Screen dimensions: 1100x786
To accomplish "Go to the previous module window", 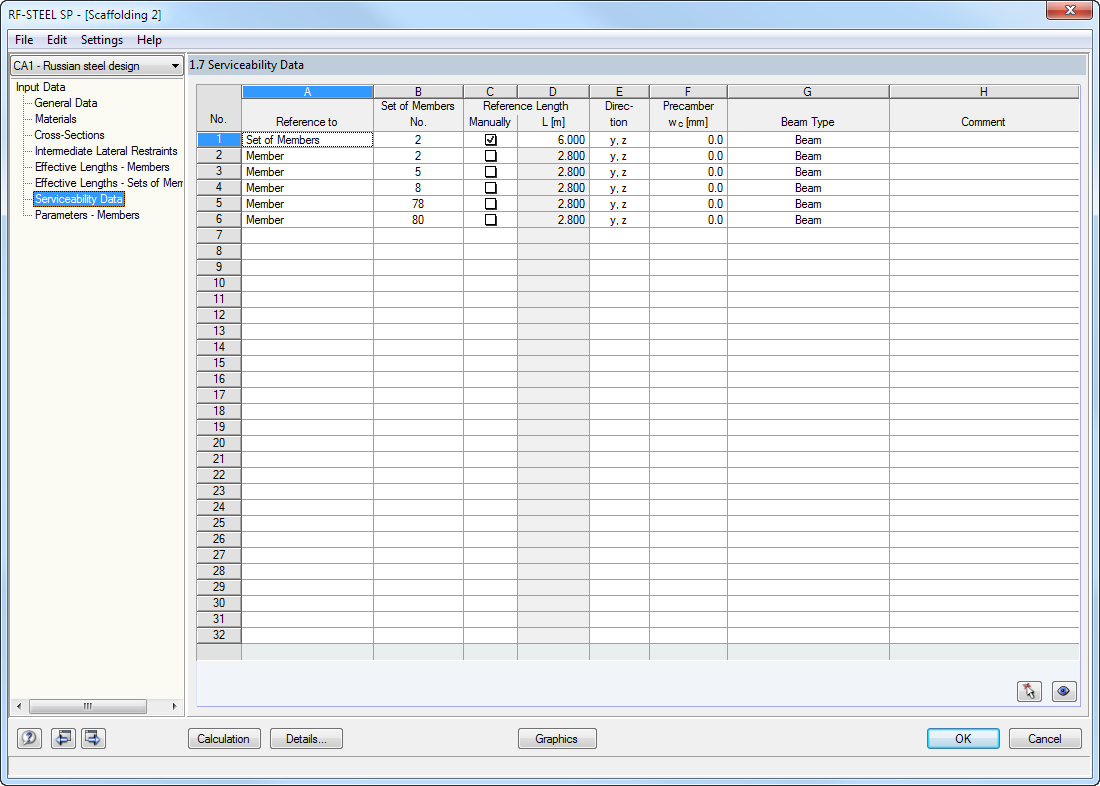I will (x=64, y=738).
